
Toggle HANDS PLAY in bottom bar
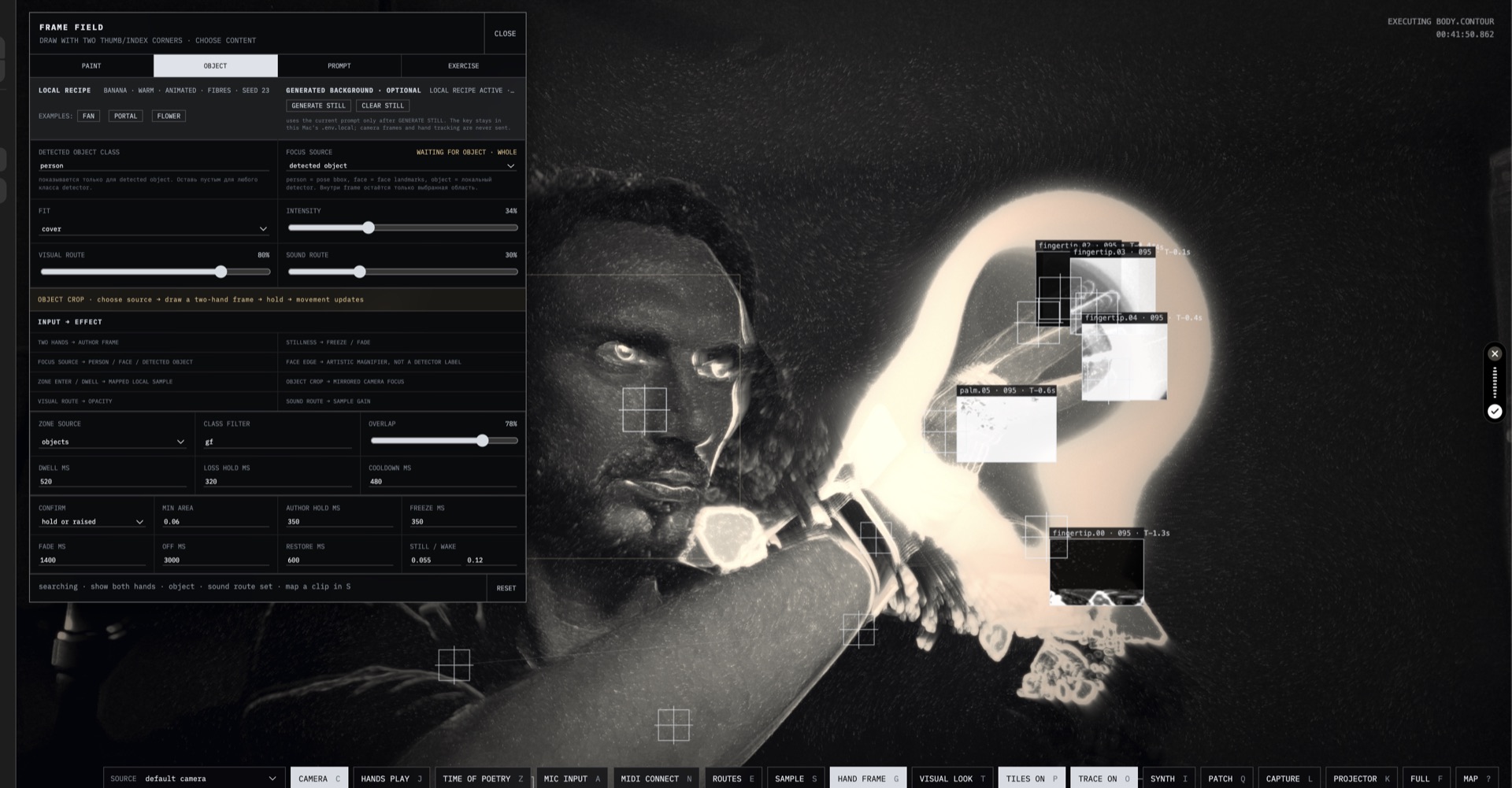click(x=391, y=779)
